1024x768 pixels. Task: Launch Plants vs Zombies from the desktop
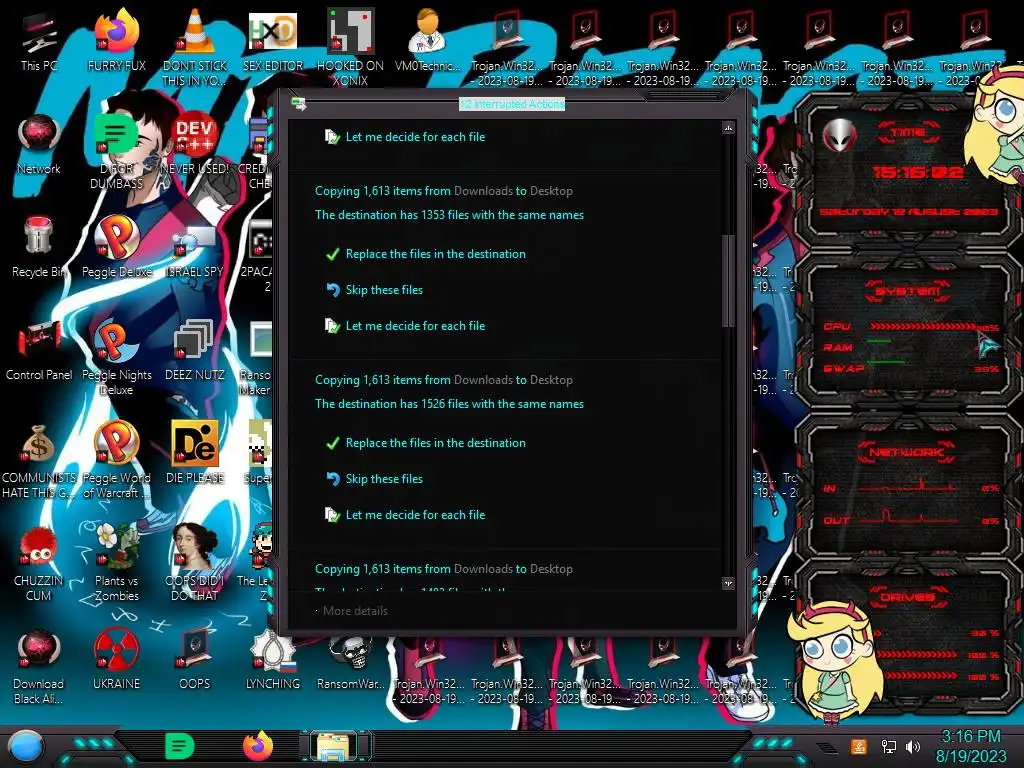[117, 563]
